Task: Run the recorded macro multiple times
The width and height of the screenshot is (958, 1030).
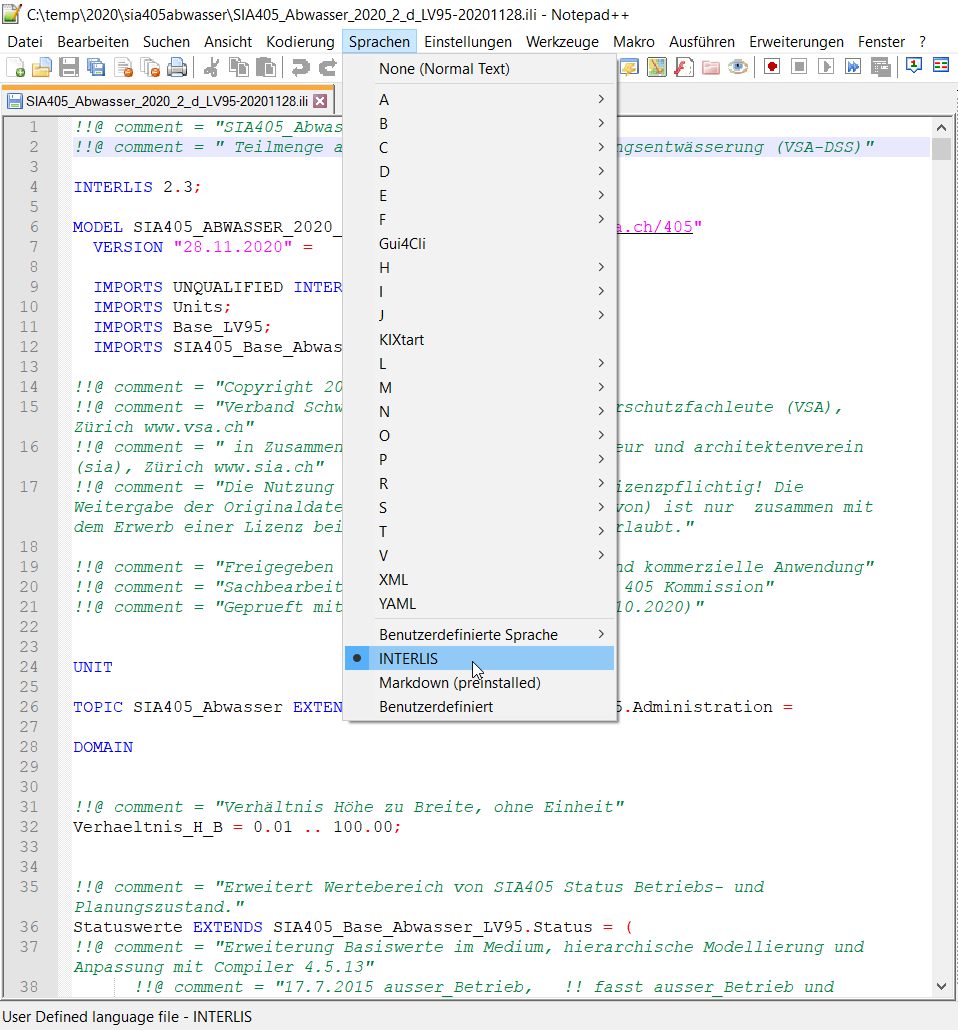Action: coord(852,65)
